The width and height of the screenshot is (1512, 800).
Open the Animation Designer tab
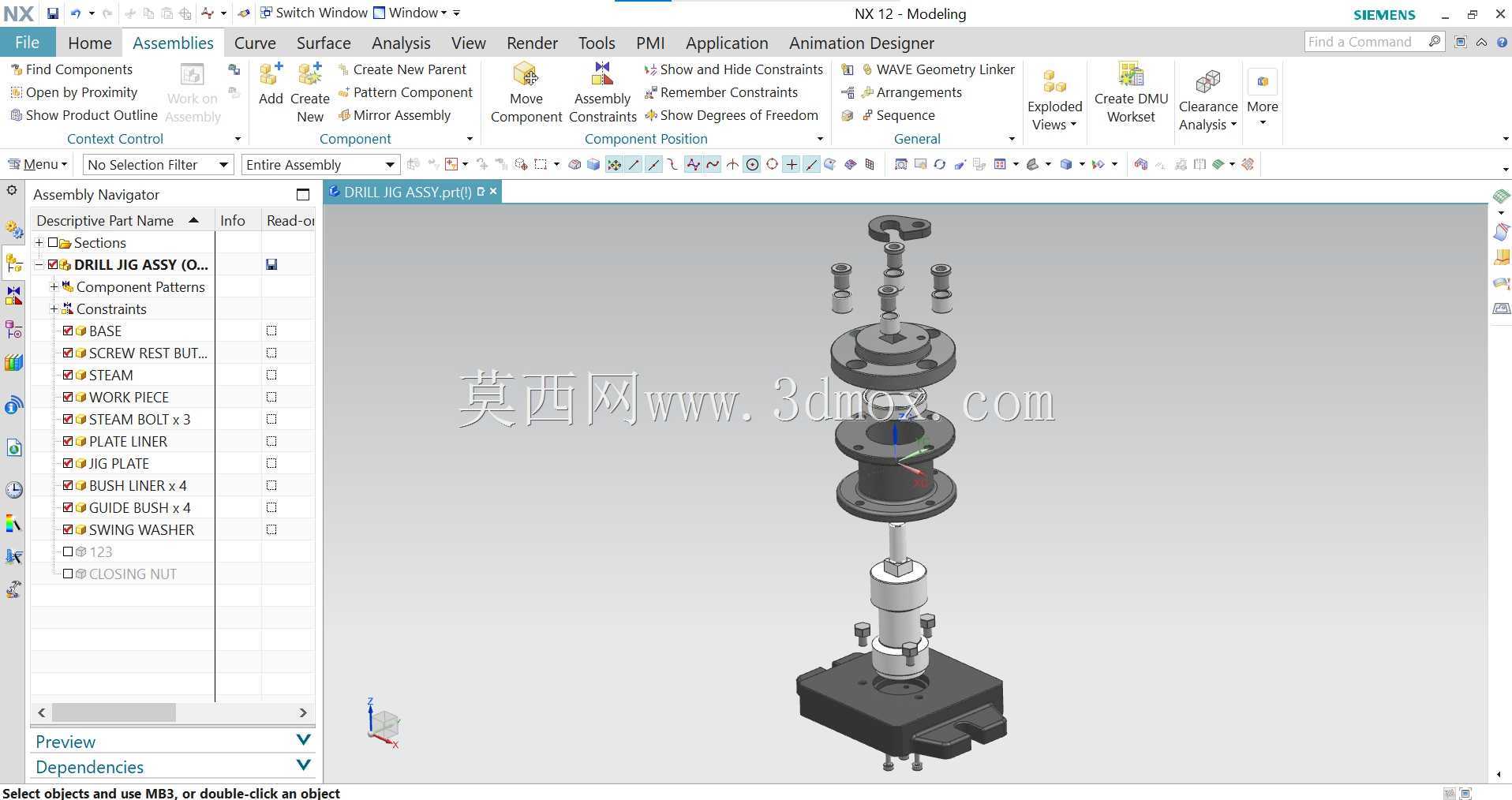click(862, 43)
